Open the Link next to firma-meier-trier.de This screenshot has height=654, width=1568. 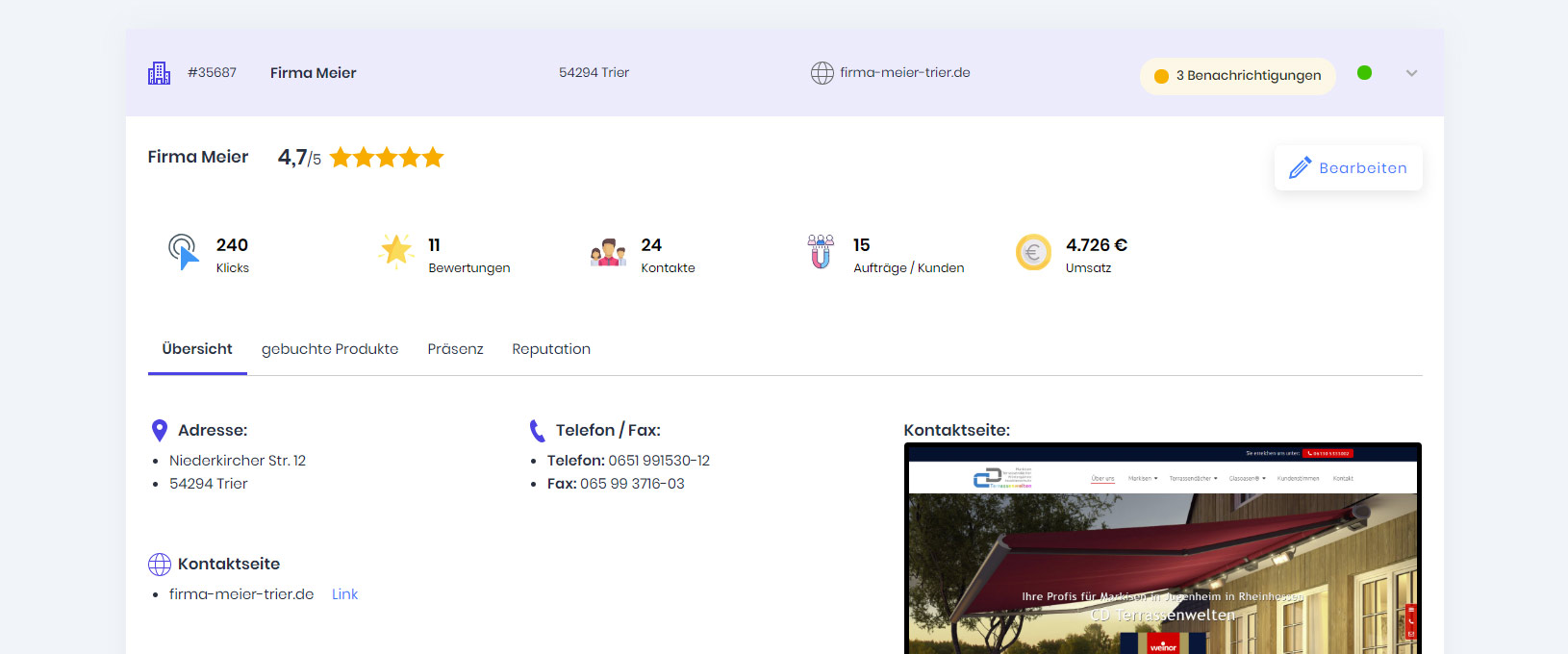tap(344, 594)
